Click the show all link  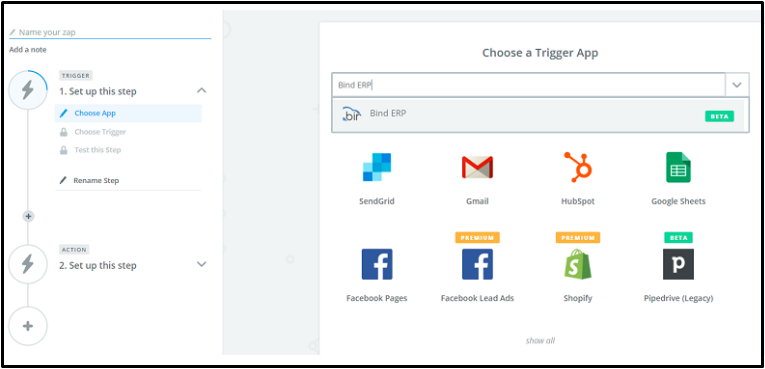[x=540, y=341]
